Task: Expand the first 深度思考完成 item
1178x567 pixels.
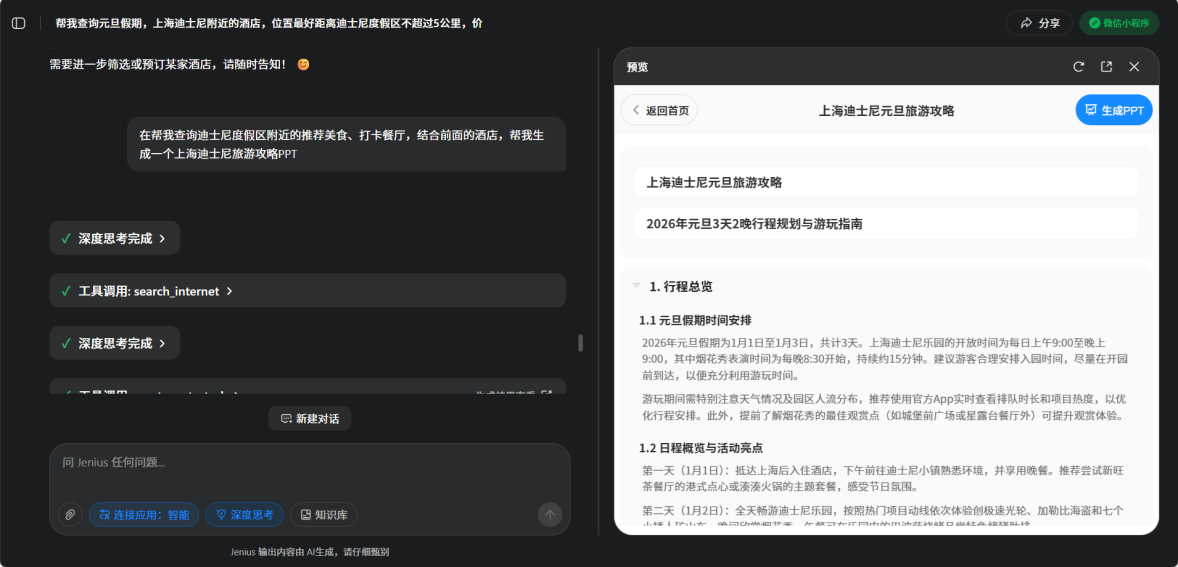Action: tap(114, 239)
